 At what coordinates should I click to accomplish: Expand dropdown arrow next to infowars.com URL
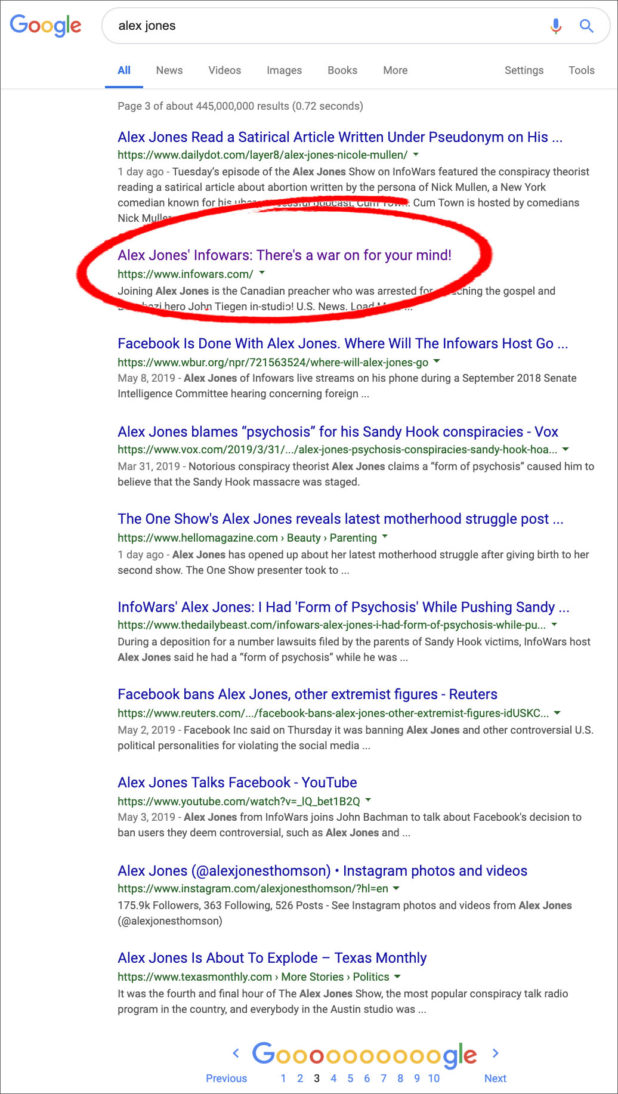tap(262, 274)
